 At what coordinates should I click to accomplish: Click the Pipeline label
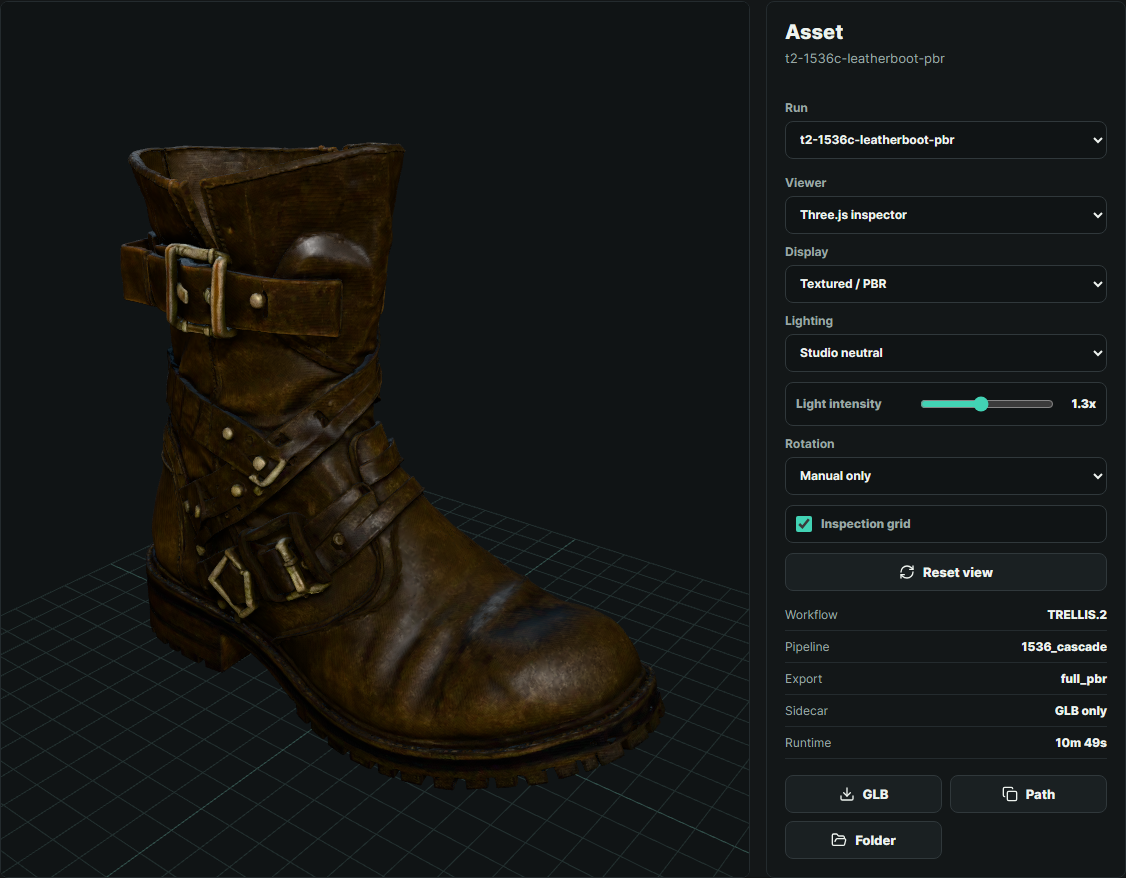[806, 647]
